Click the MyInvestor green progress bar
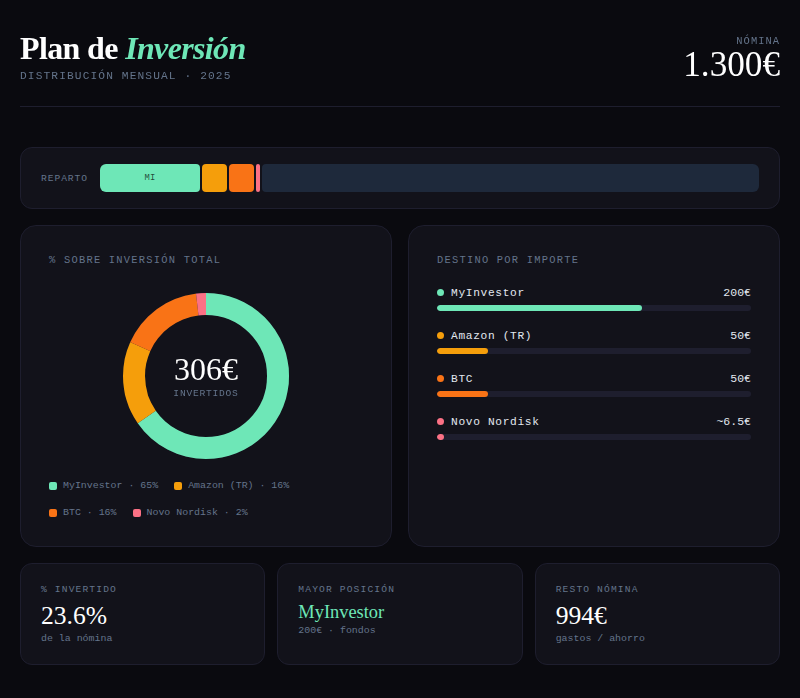This screenshot has height=698, width=800. pyautogui.click(x=539, y=308)
